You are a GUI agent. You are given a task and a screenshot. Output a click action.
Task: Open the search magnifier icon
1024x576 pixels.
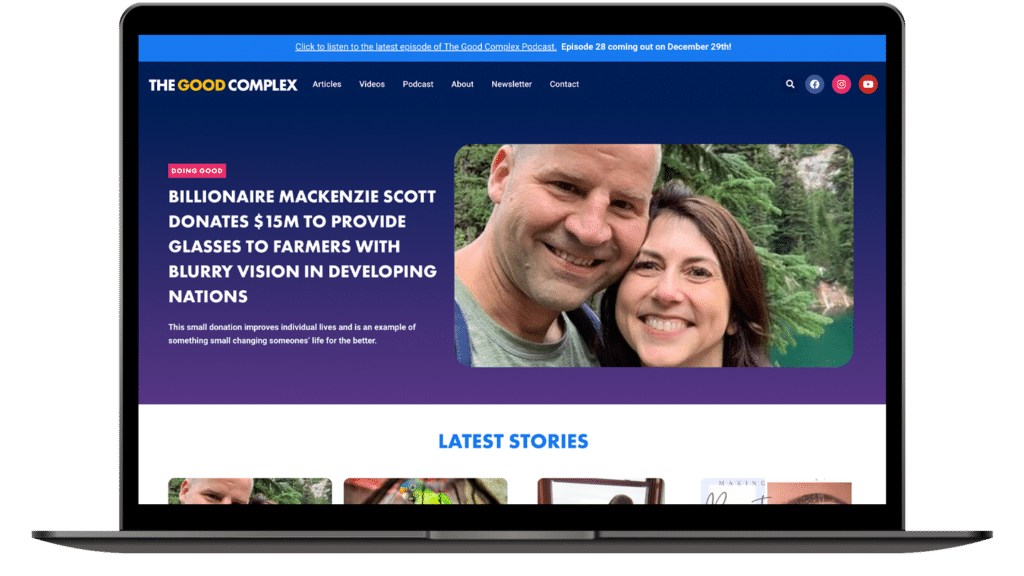click(x=790, y=84)
